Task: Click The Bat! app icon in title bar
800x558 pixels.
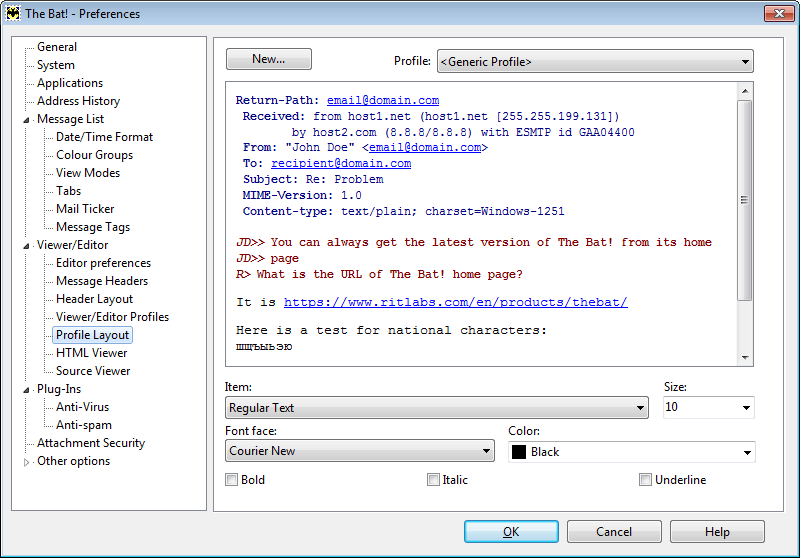Action: (13, 13)
